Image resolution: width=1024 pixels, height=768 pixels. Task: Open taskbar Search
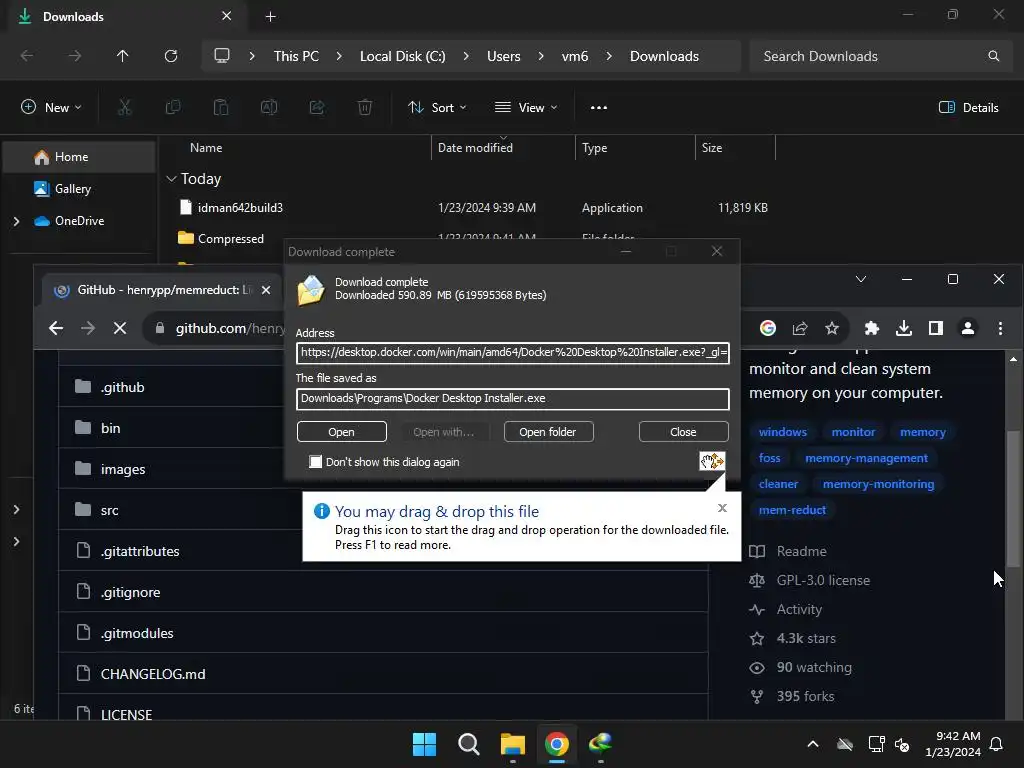click(x=468, y=744)
